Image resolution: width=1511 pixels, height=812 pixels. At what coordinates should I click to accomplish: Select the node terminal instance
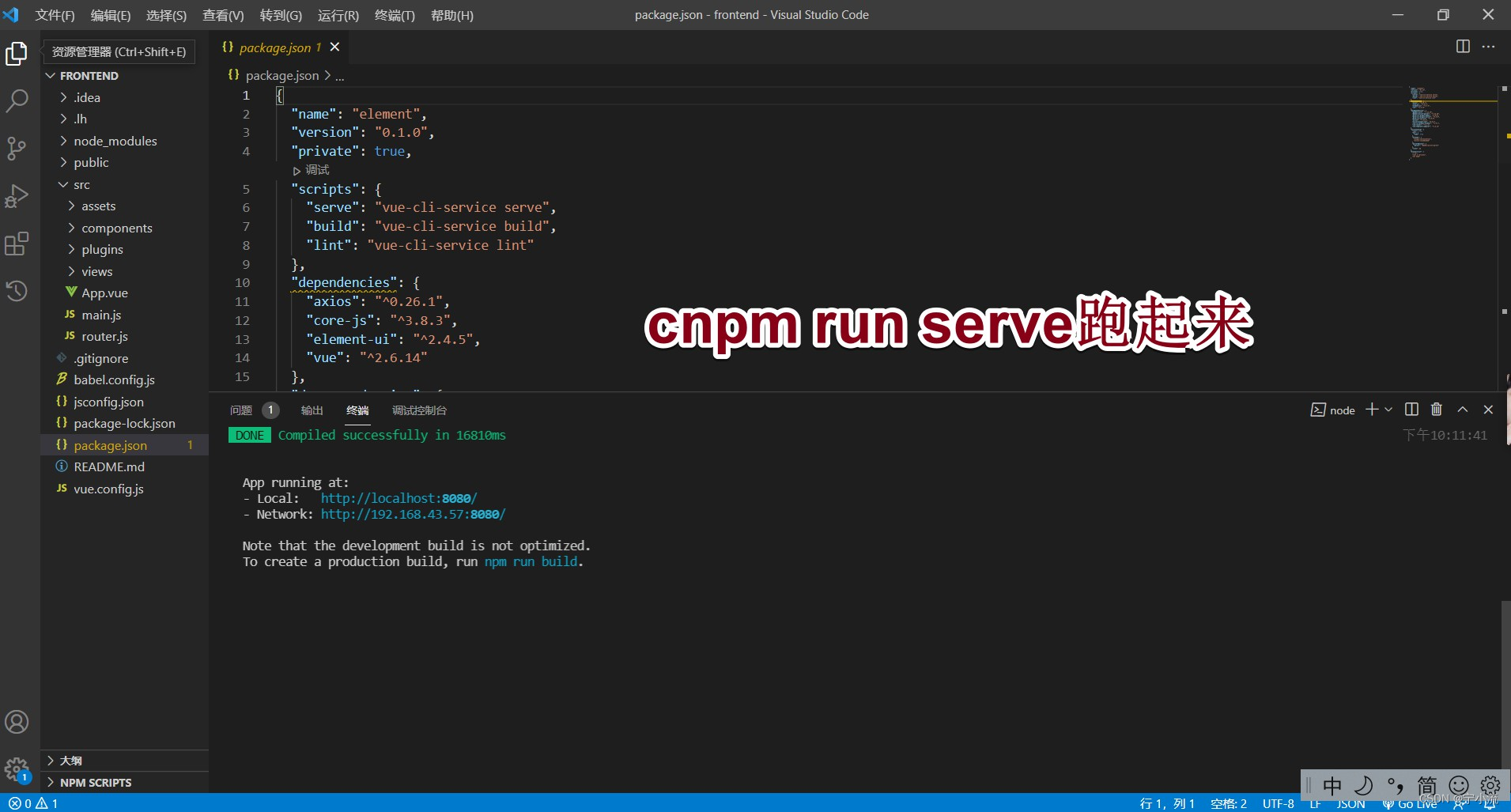point(1333,410)
